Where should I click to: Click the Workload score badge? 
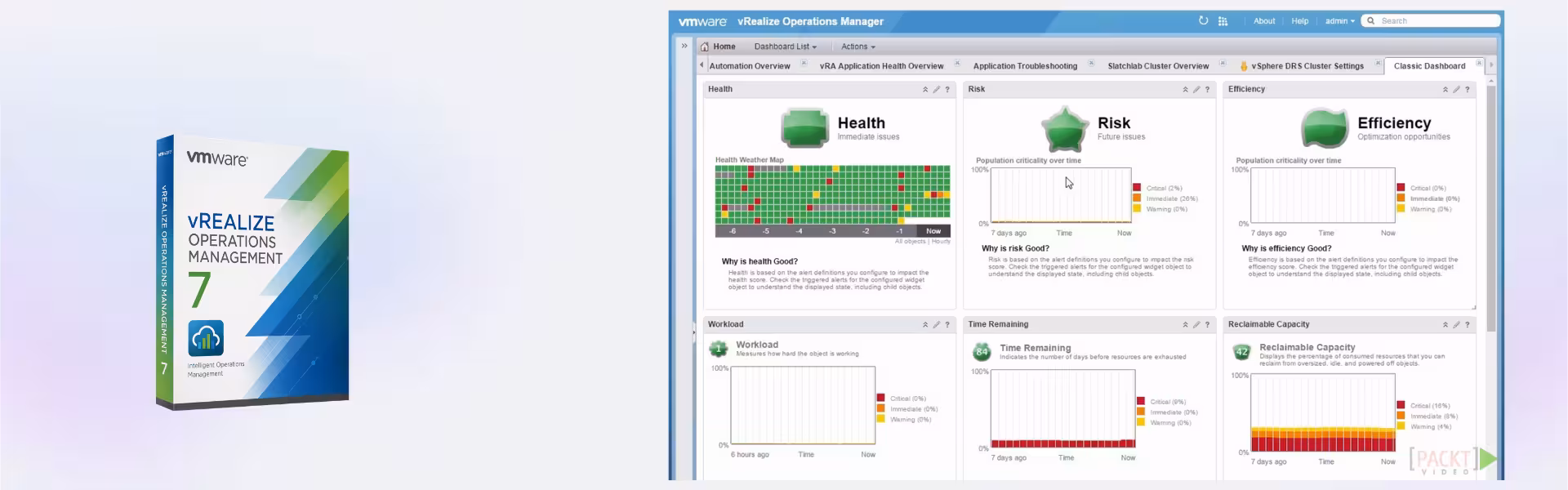[x=719, y=349]
